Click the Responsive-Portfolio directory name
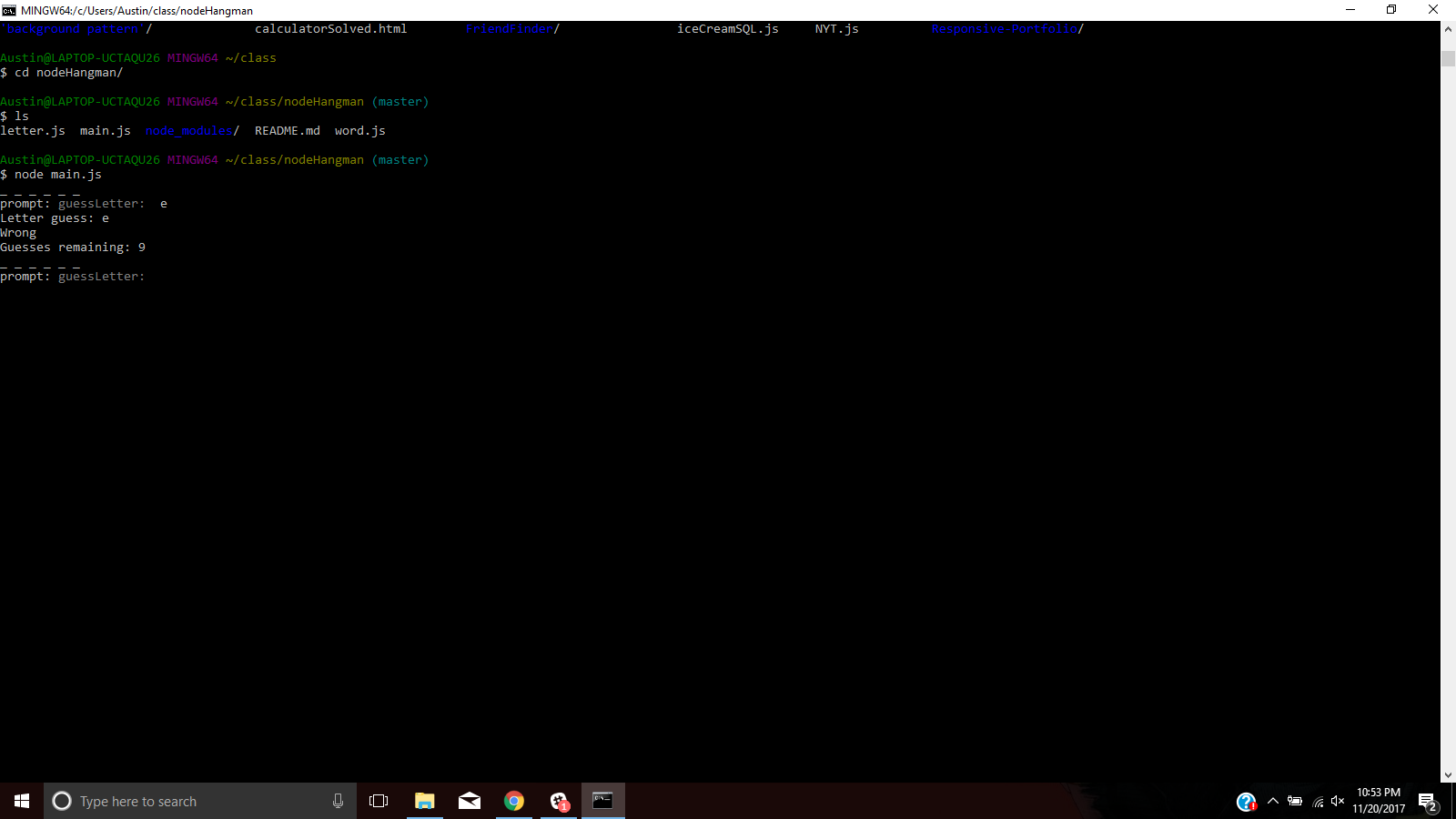The width and height of the screenshot is (1456, 819). coord(1005,29)
